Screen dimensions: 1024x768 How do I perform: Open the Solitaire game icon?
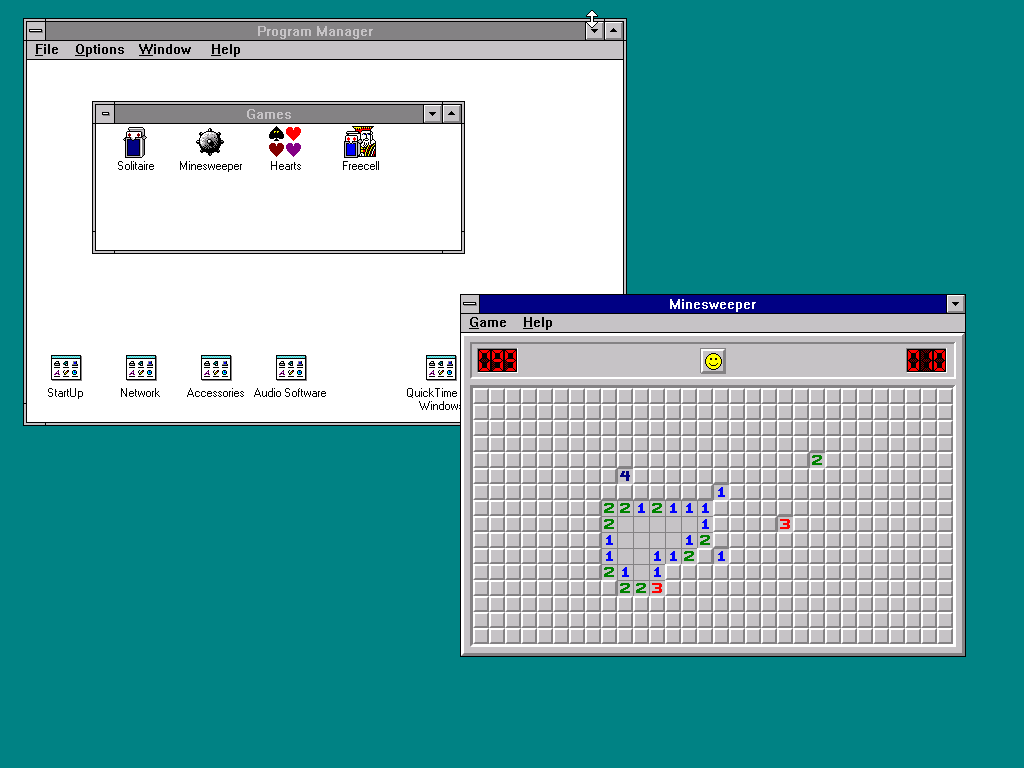(135, 144)
